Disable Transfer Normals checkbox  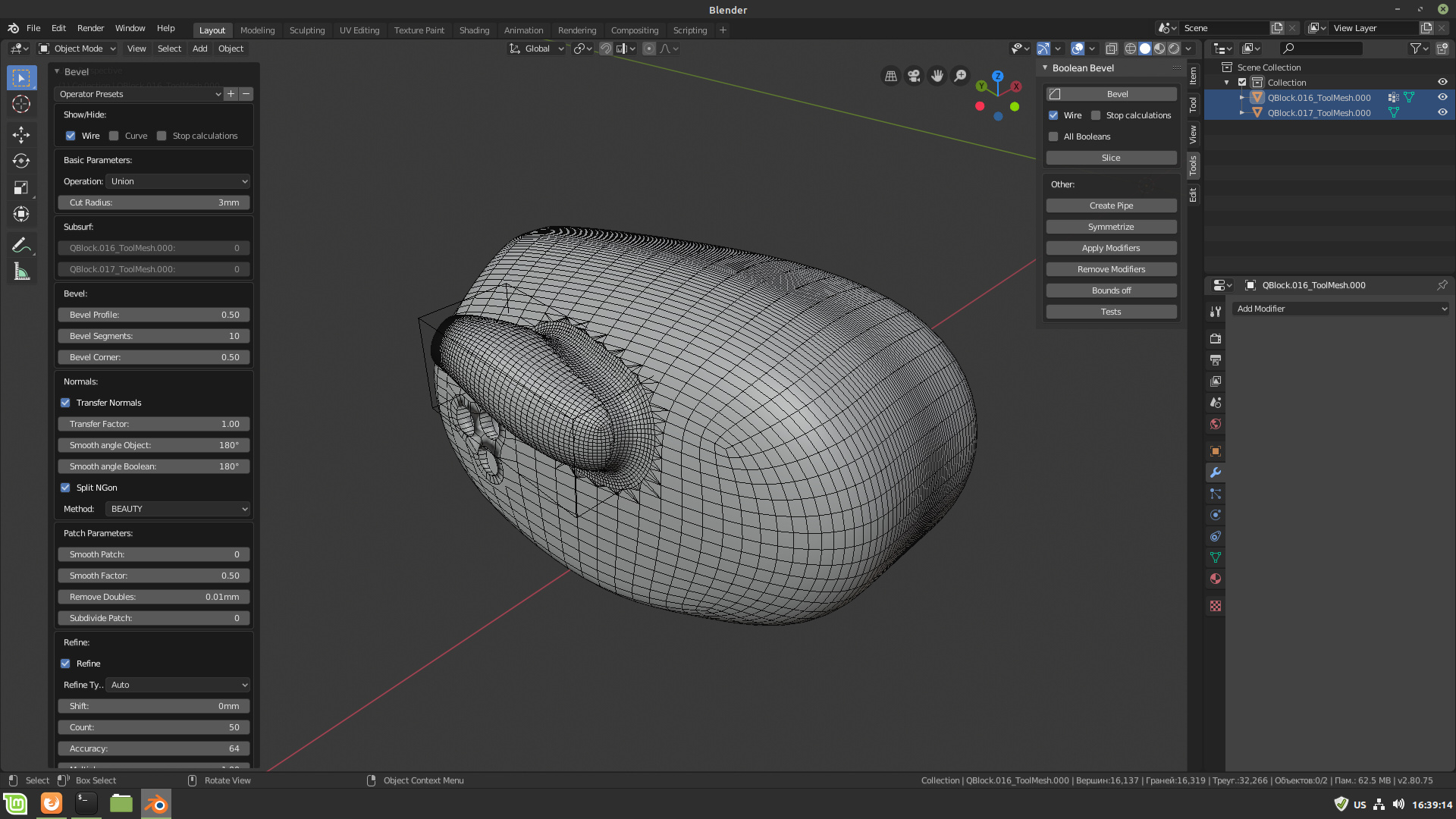click(x=65, y=403)
